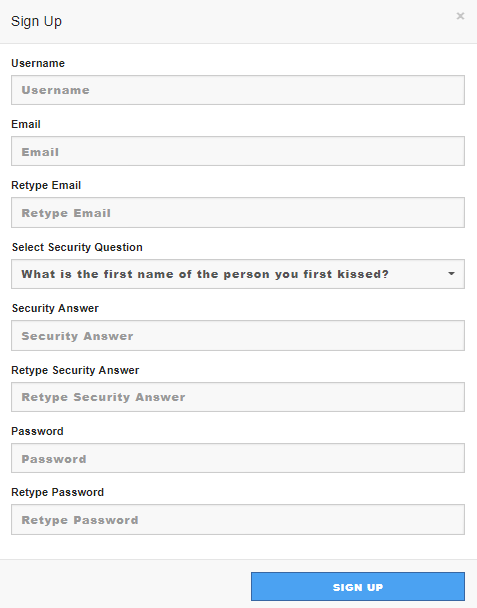Expand the security question dropdown arrow
The height and width of the screenshot is (608, 477).
point(451,274)
